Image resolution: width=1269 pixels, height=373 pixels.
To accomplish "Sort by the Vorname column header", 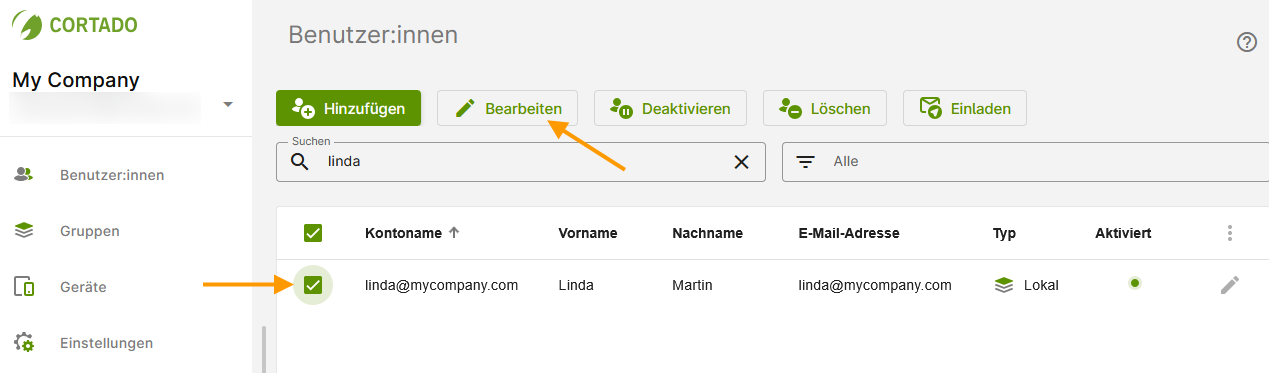I will [x=587, y=233].
